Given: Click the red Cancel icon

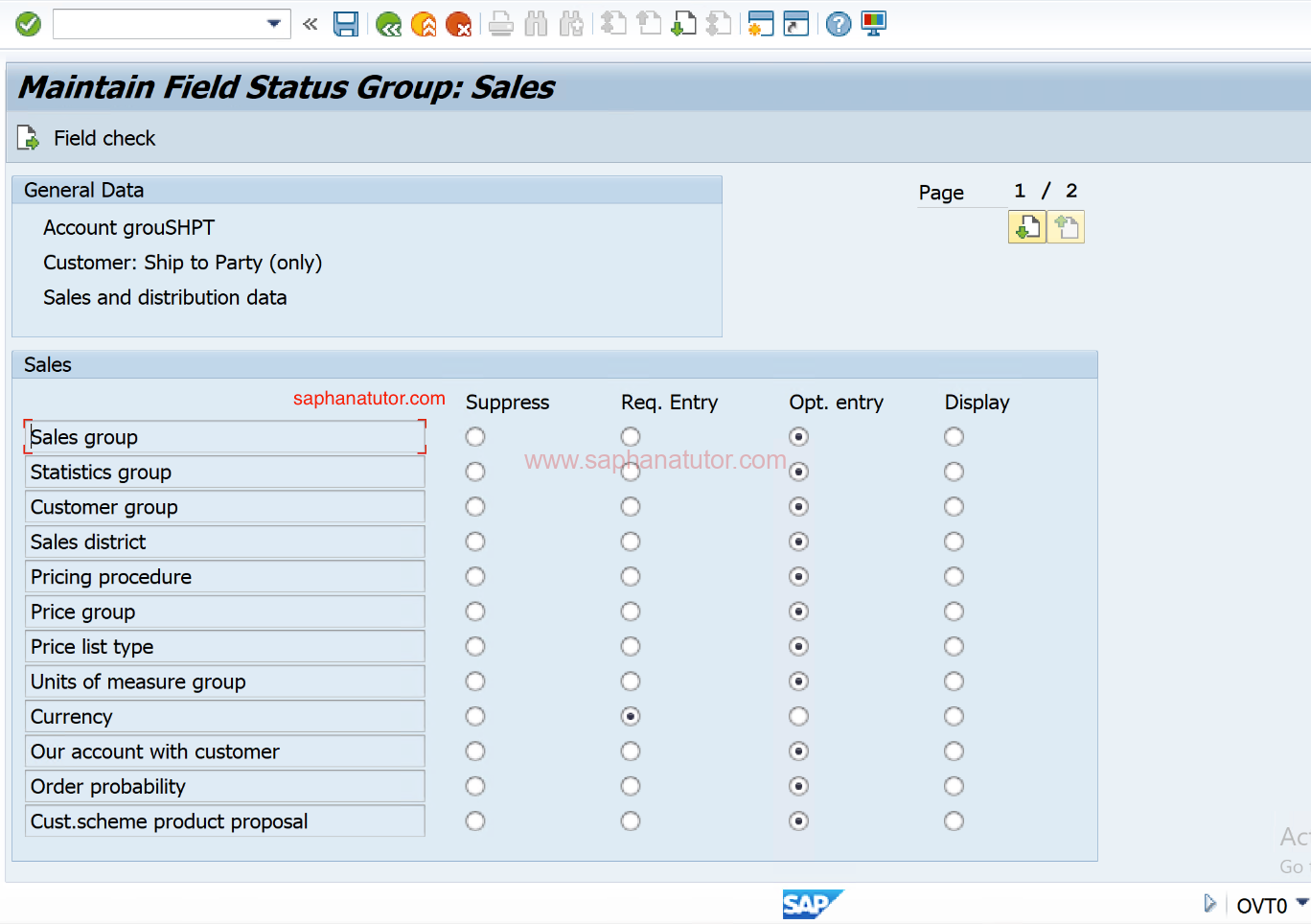Looking at the screenshot, I should [459, 24].
